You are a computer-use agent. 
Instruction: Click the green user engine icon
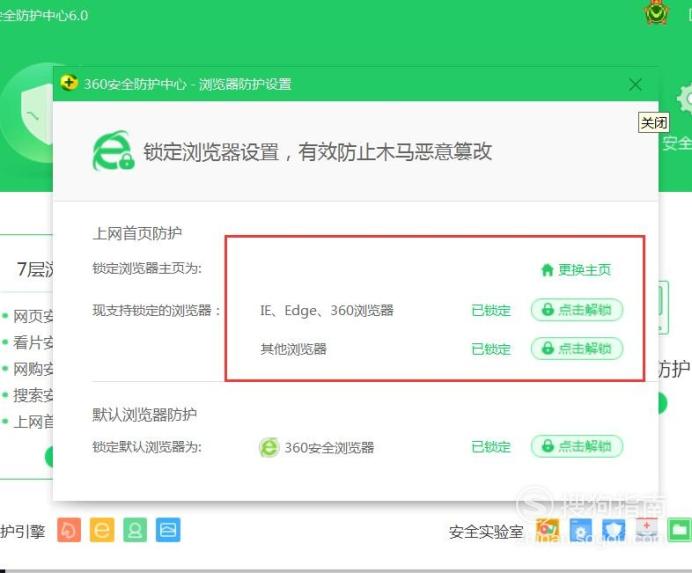(x=135, y=530)
